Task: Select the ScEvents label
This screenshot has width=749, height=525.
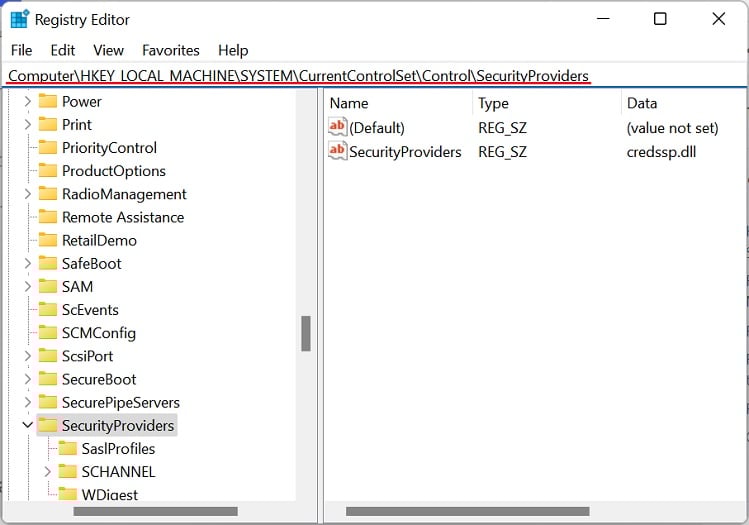Action: (90, 310)
